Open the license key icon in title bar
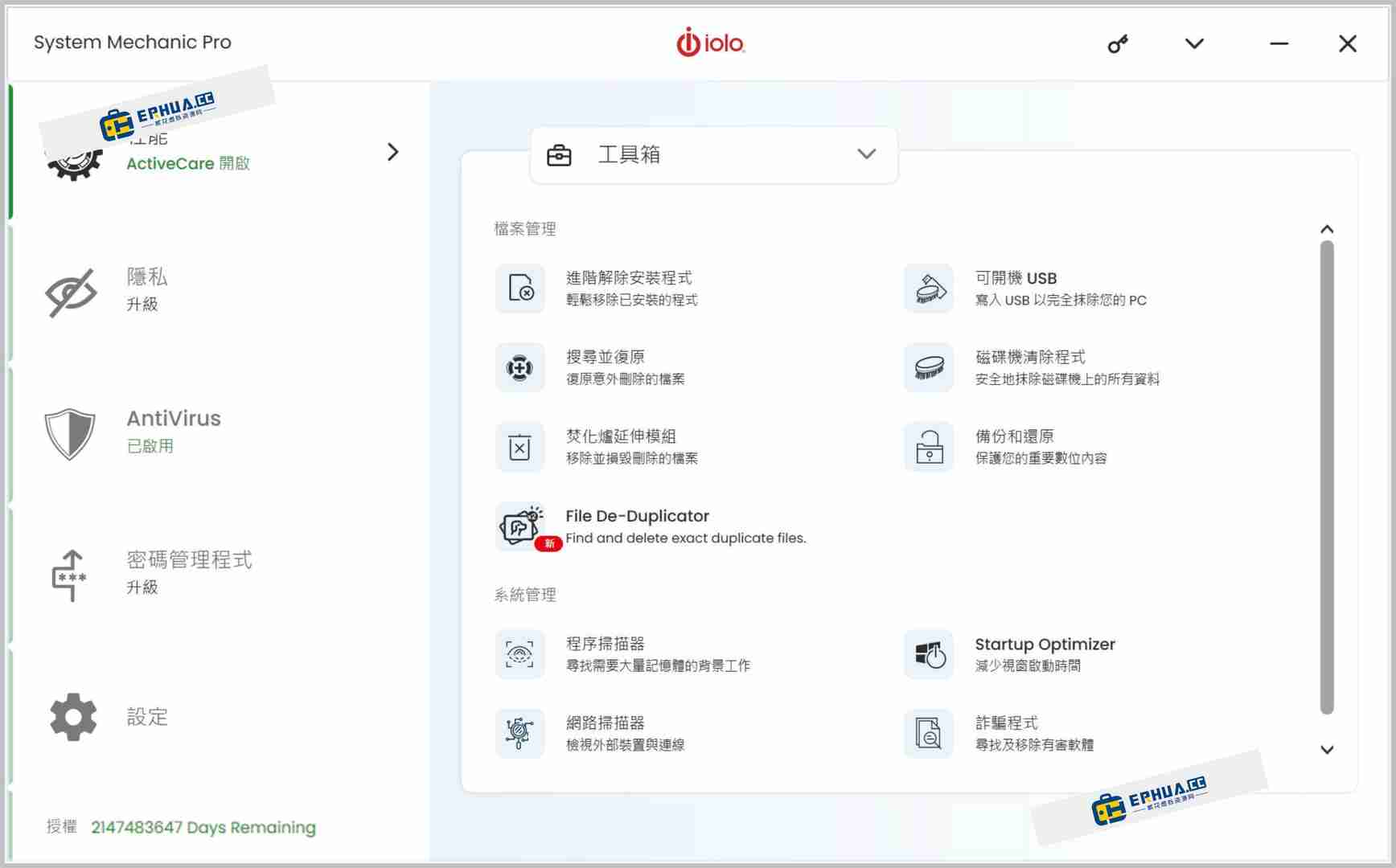This screenshot has width=1396, height=868. point(1118,43)
